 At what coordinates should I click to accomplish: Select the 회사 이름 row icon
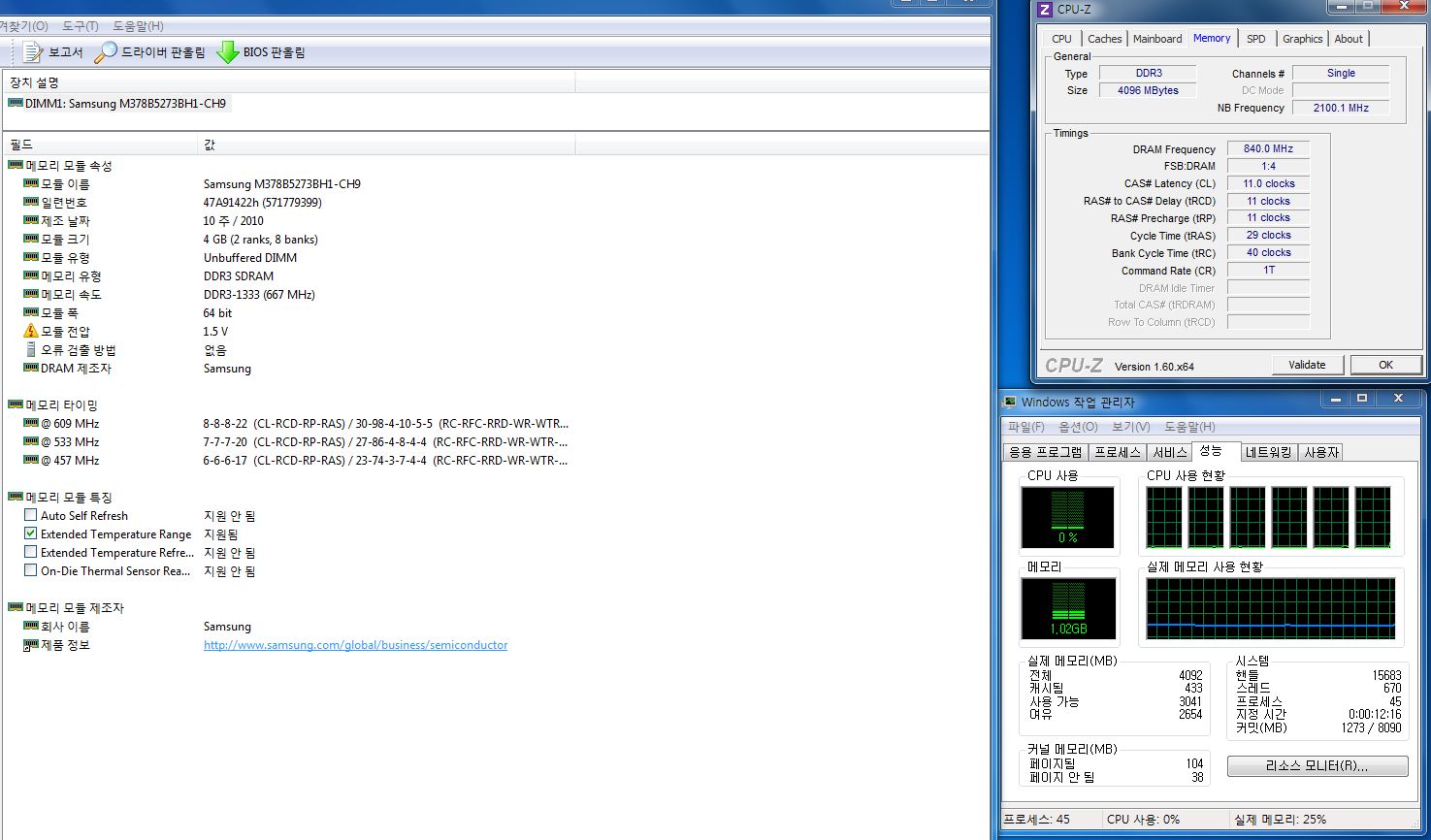(x=31, y=626)
